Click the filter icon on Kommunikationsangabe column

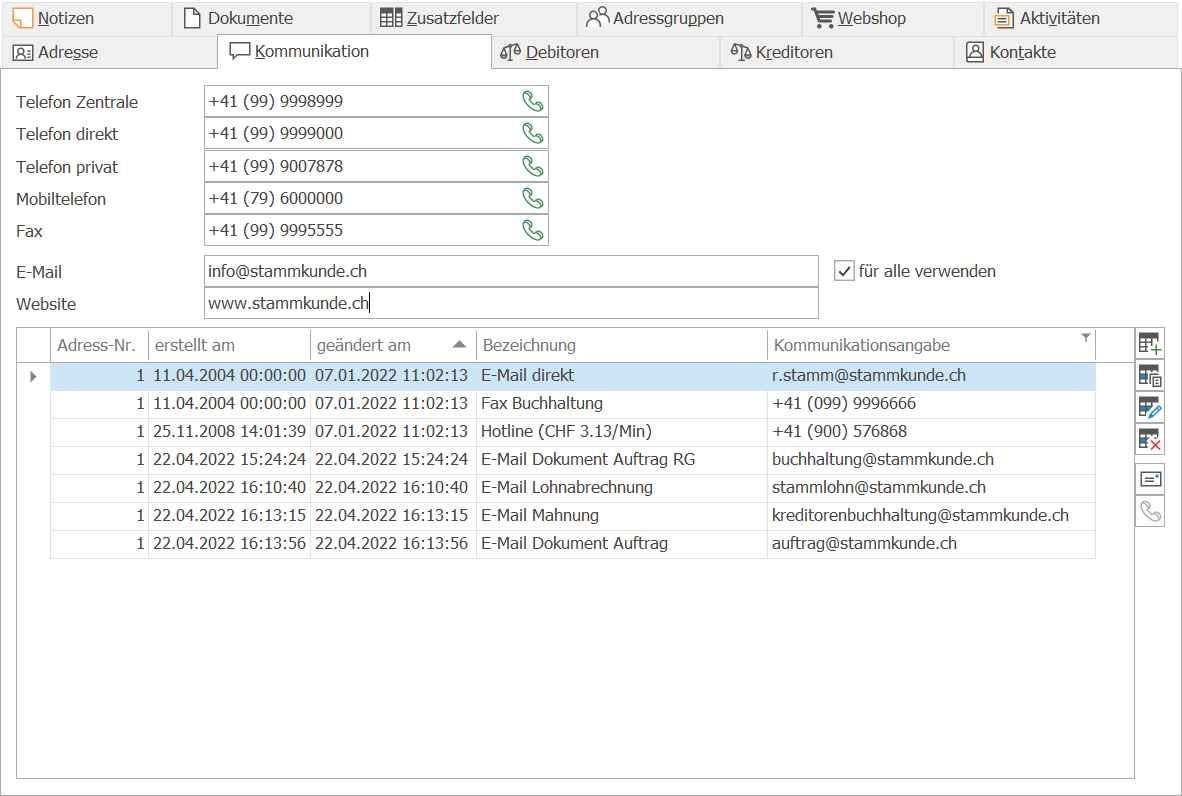pos(1086,338)
